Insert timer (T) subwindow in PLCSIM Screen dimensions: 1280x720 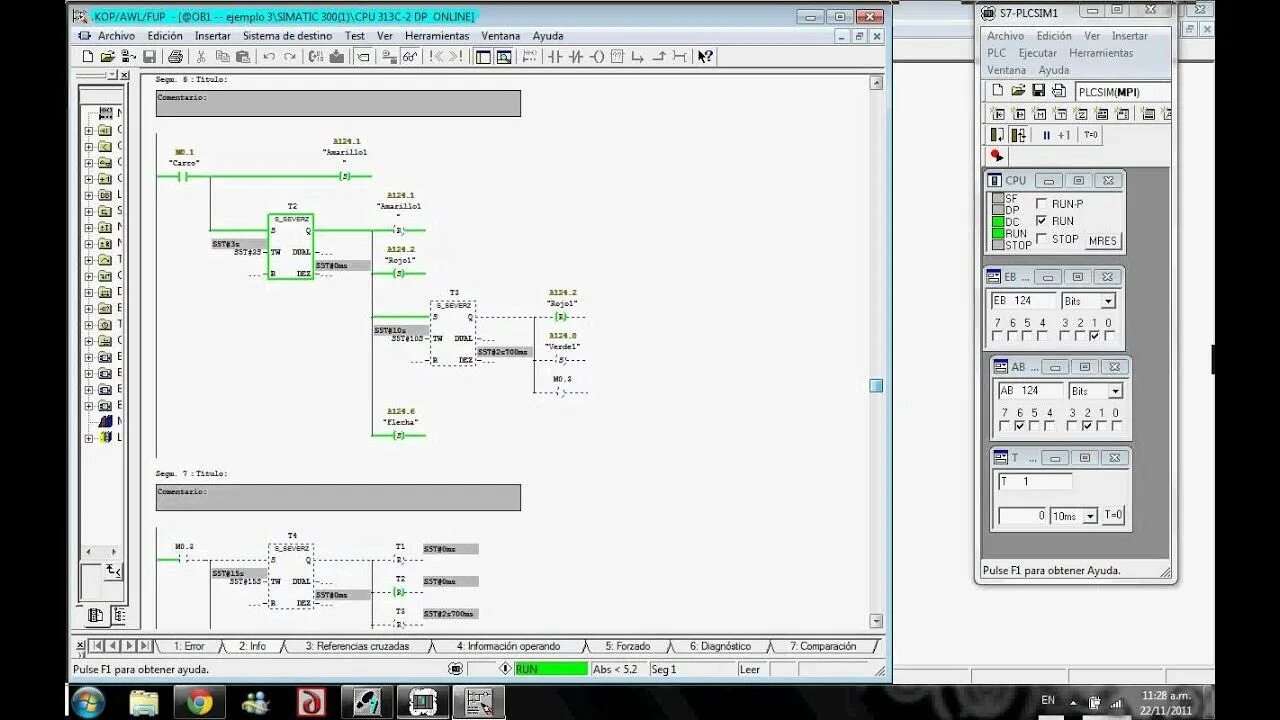[1061, 114]
